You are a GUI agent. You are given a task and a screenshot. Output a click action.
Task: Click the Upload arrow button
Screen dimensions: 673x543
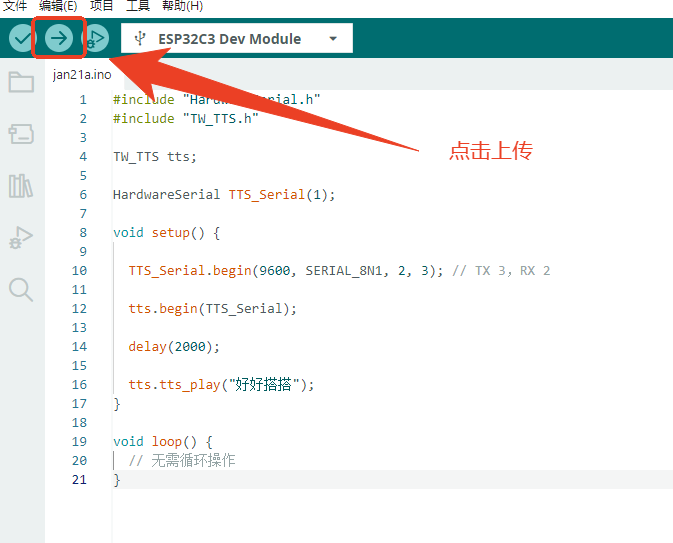59,38
